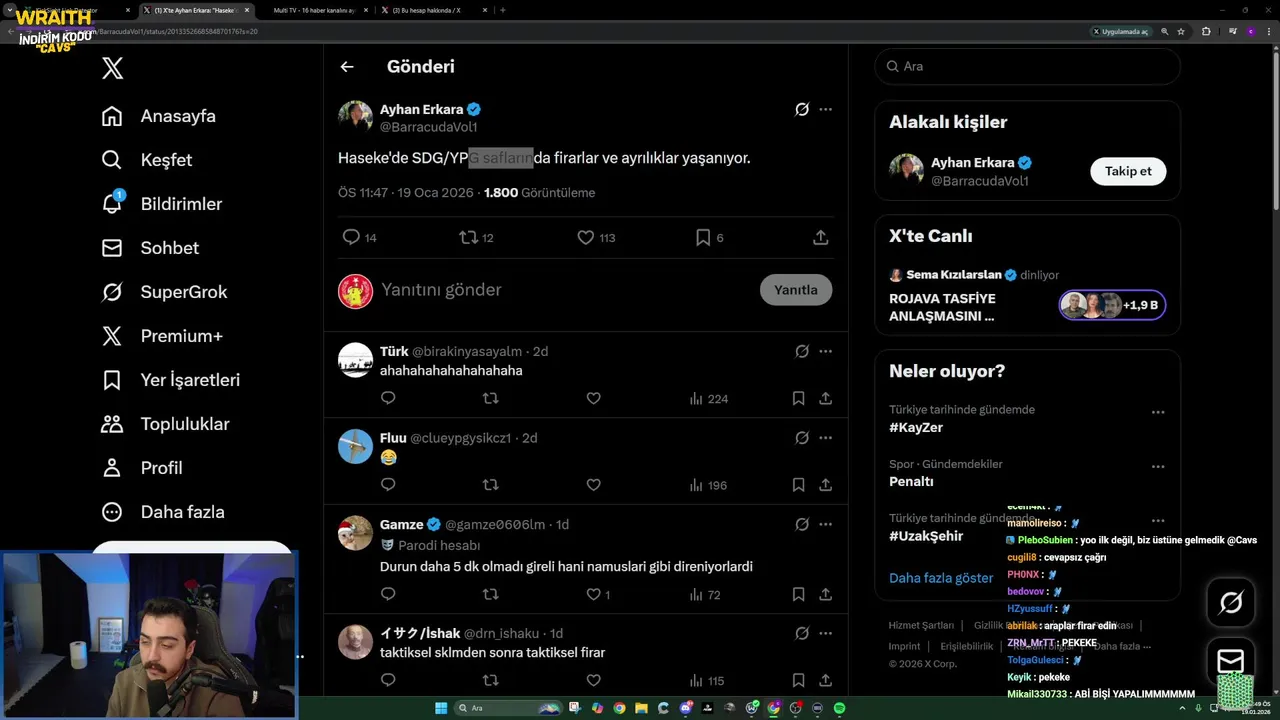Click reply icon with 14 replies
This screenshot has width=1280, height=720.
pos(351,237)
